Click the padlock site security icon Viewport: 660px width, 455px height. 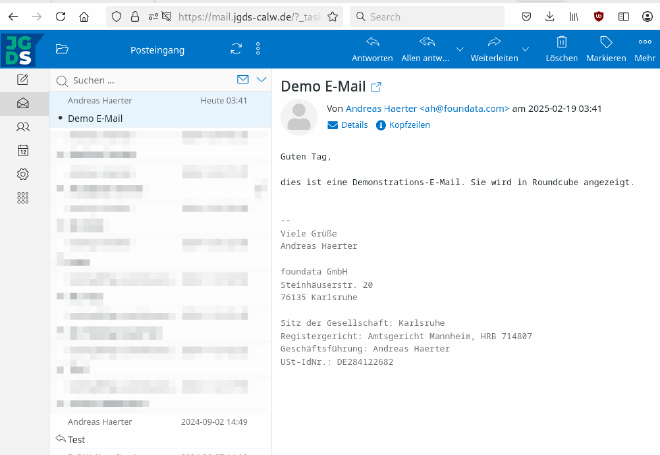coord(135,17)
